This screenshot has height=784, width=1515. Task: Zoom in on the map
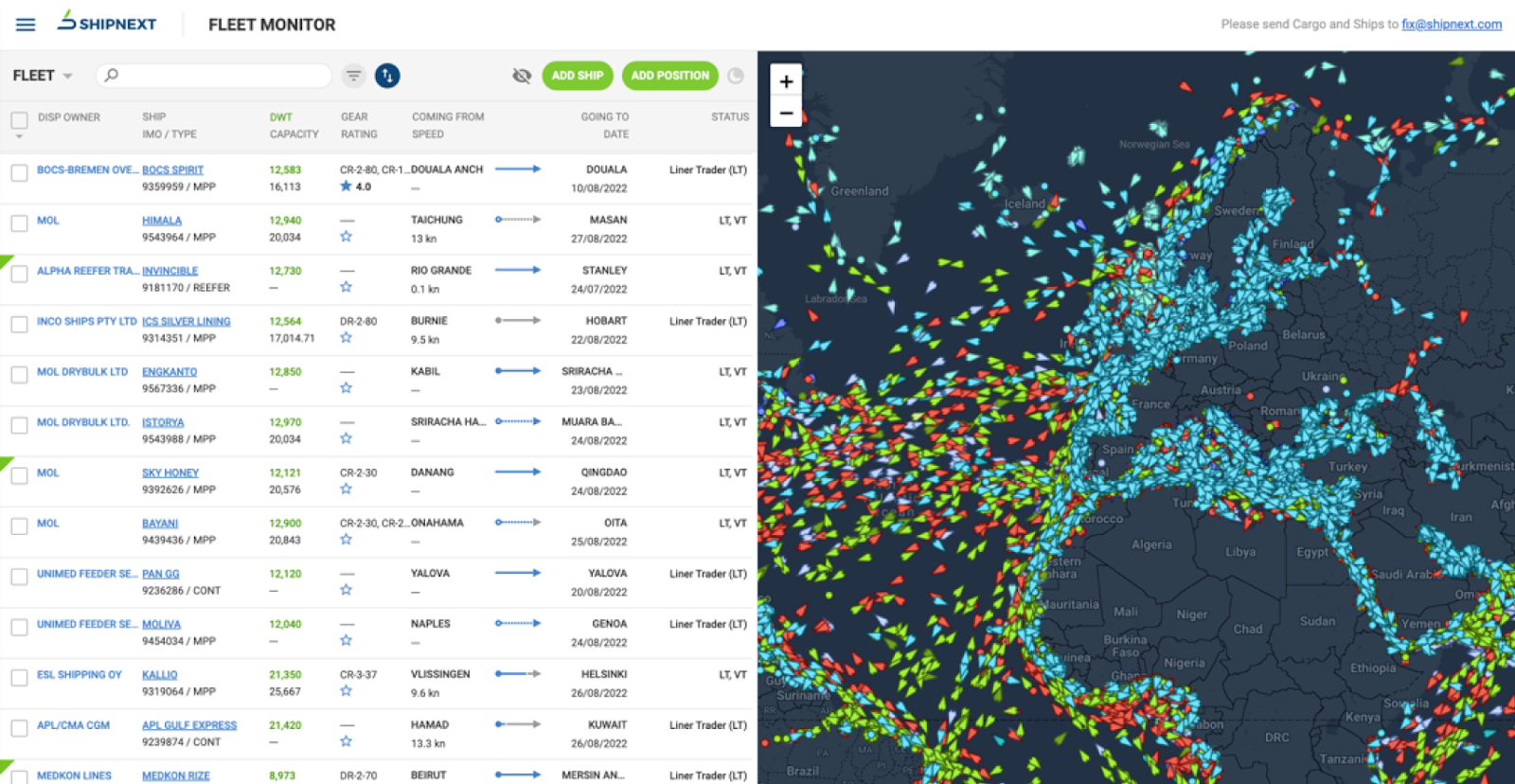[786, 81]
